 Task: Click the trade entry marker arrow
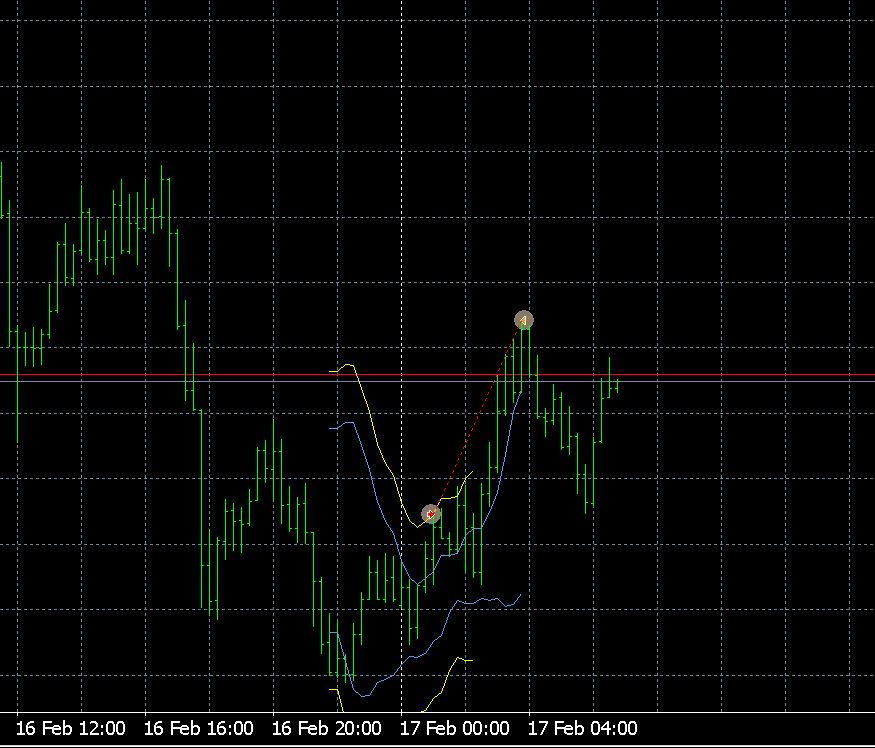[430, 514]
